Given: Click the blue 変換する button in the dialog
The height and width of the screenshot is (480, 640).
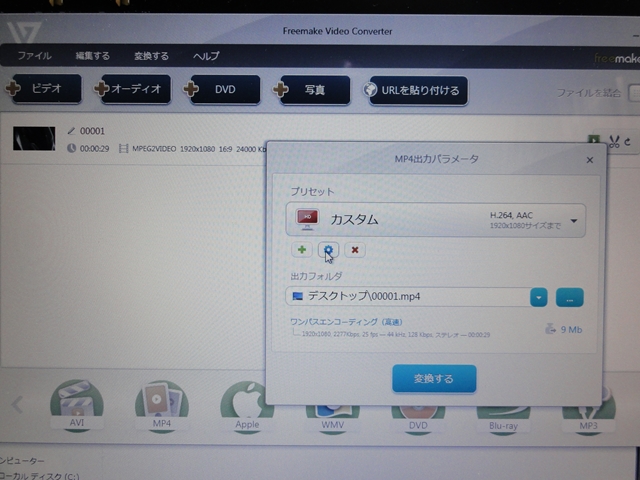Looking at the screenshot, I should (434, 379).
